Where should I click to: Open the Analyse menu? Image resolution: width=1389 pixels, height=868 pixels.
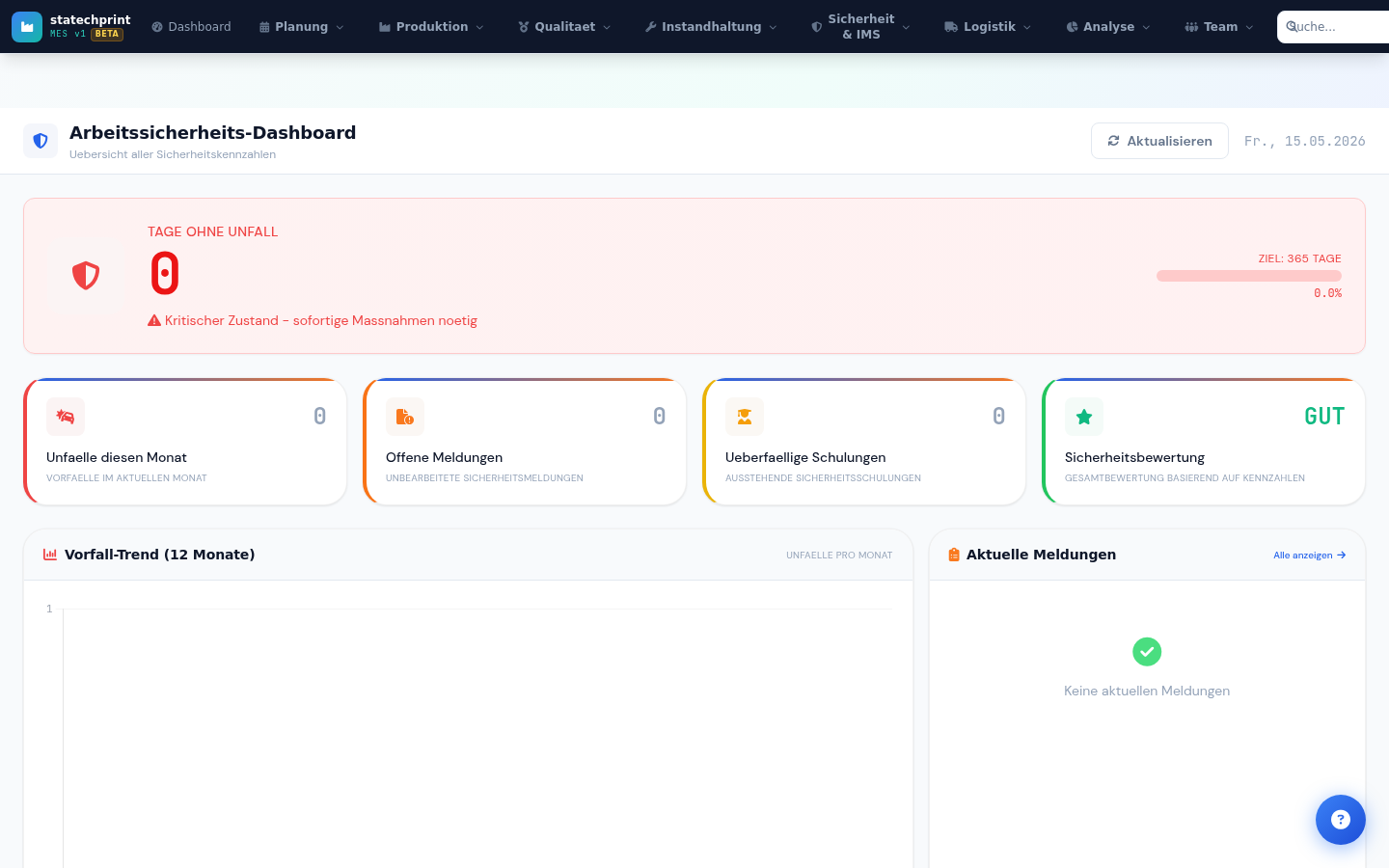[x=1109, y=27]
